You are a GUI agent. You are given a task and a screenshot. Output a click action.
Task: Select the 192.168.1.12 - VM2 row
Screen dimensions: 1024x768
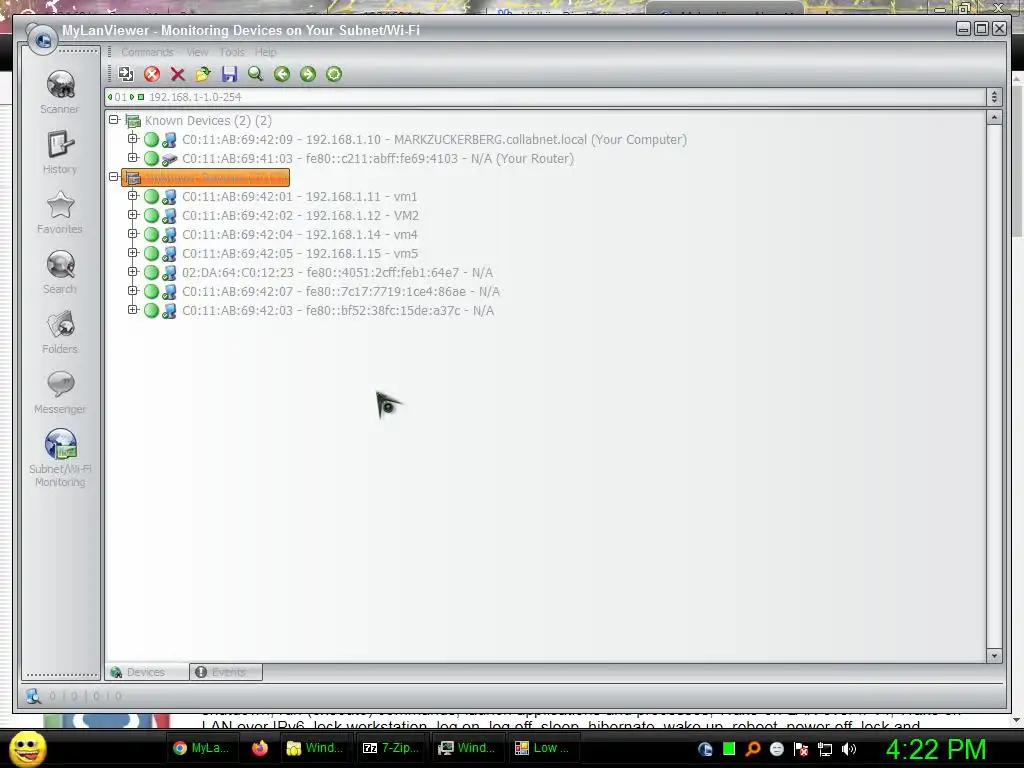300,216
